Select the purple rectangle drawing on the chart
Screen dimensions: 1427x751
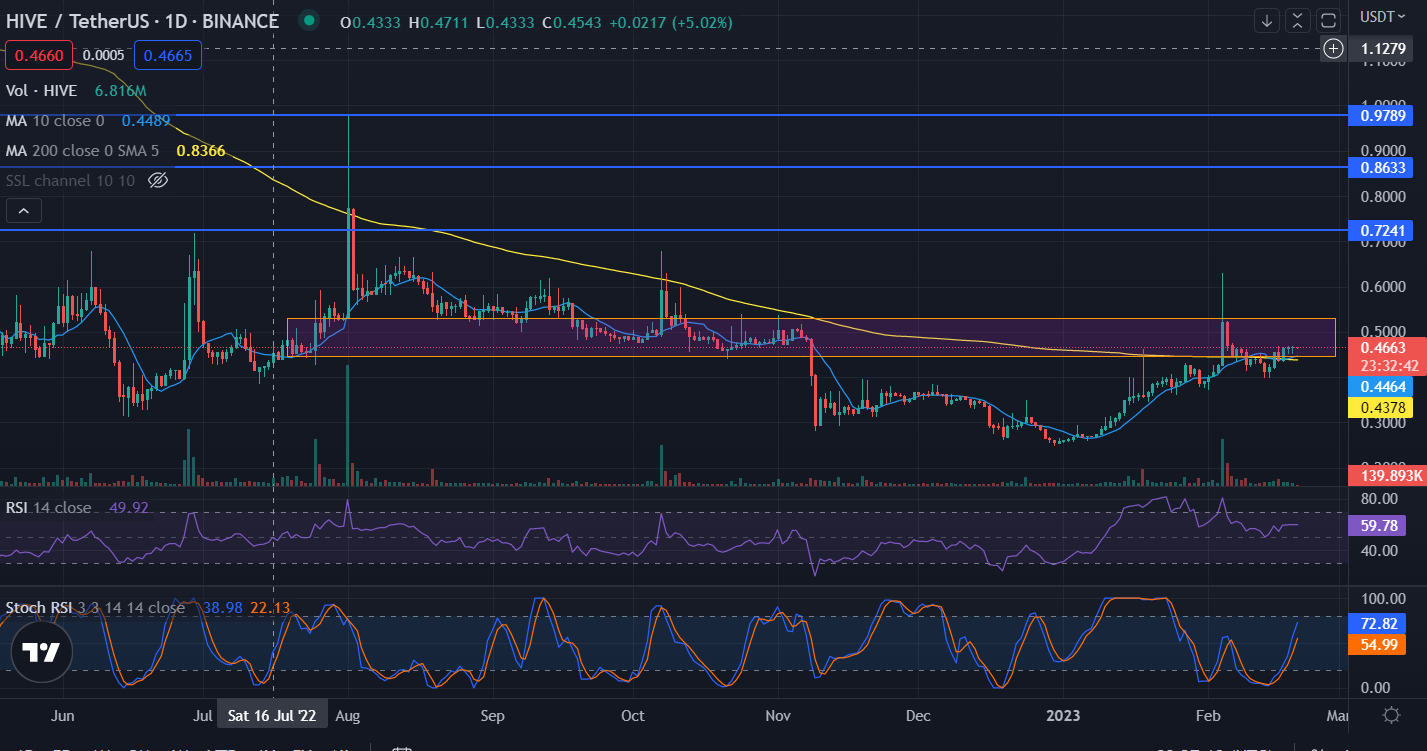(811, 338)
